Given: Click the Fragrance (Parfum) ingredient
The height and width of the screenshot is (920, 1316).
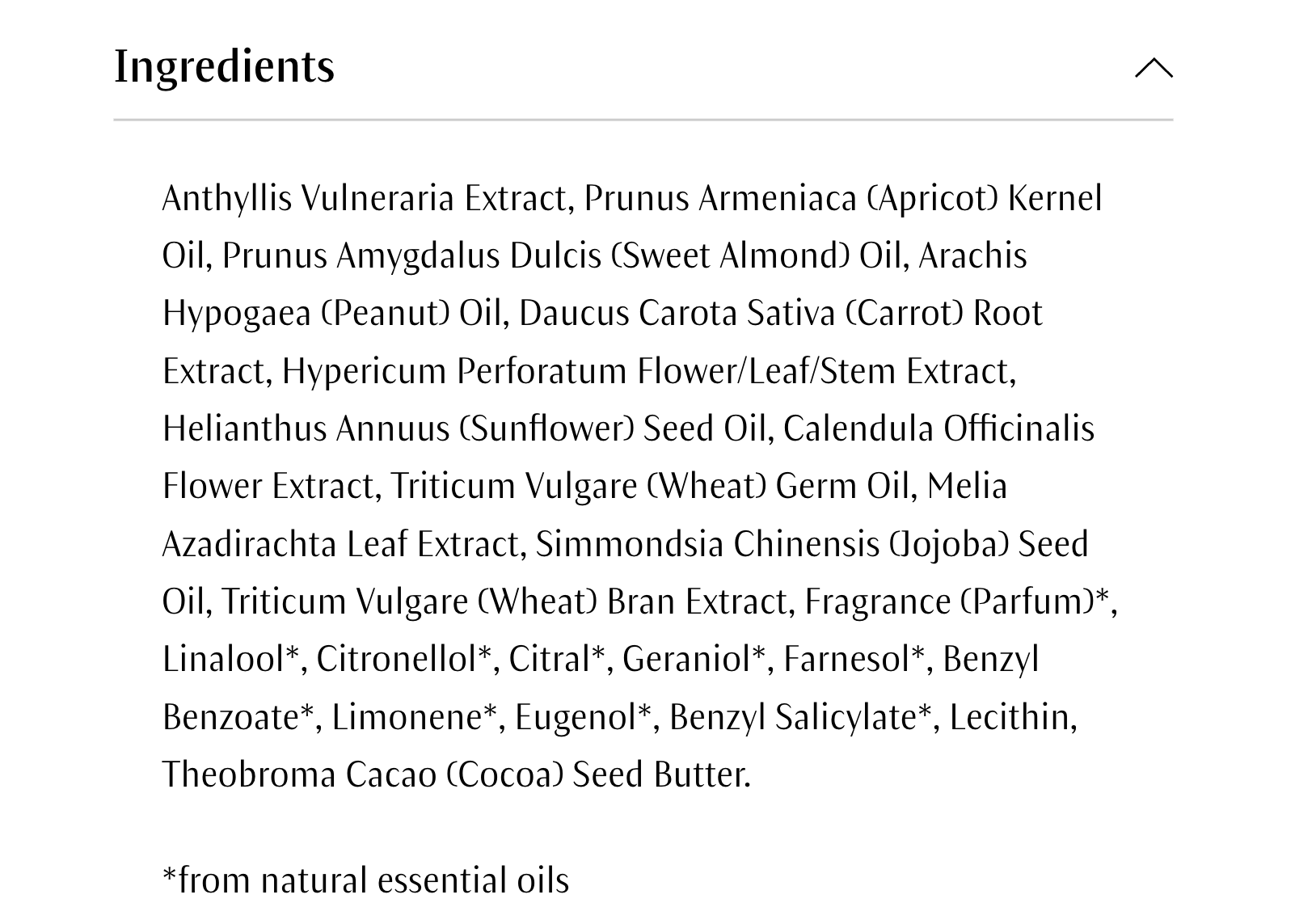Looking at the screenshot, I should click(949, 602).
